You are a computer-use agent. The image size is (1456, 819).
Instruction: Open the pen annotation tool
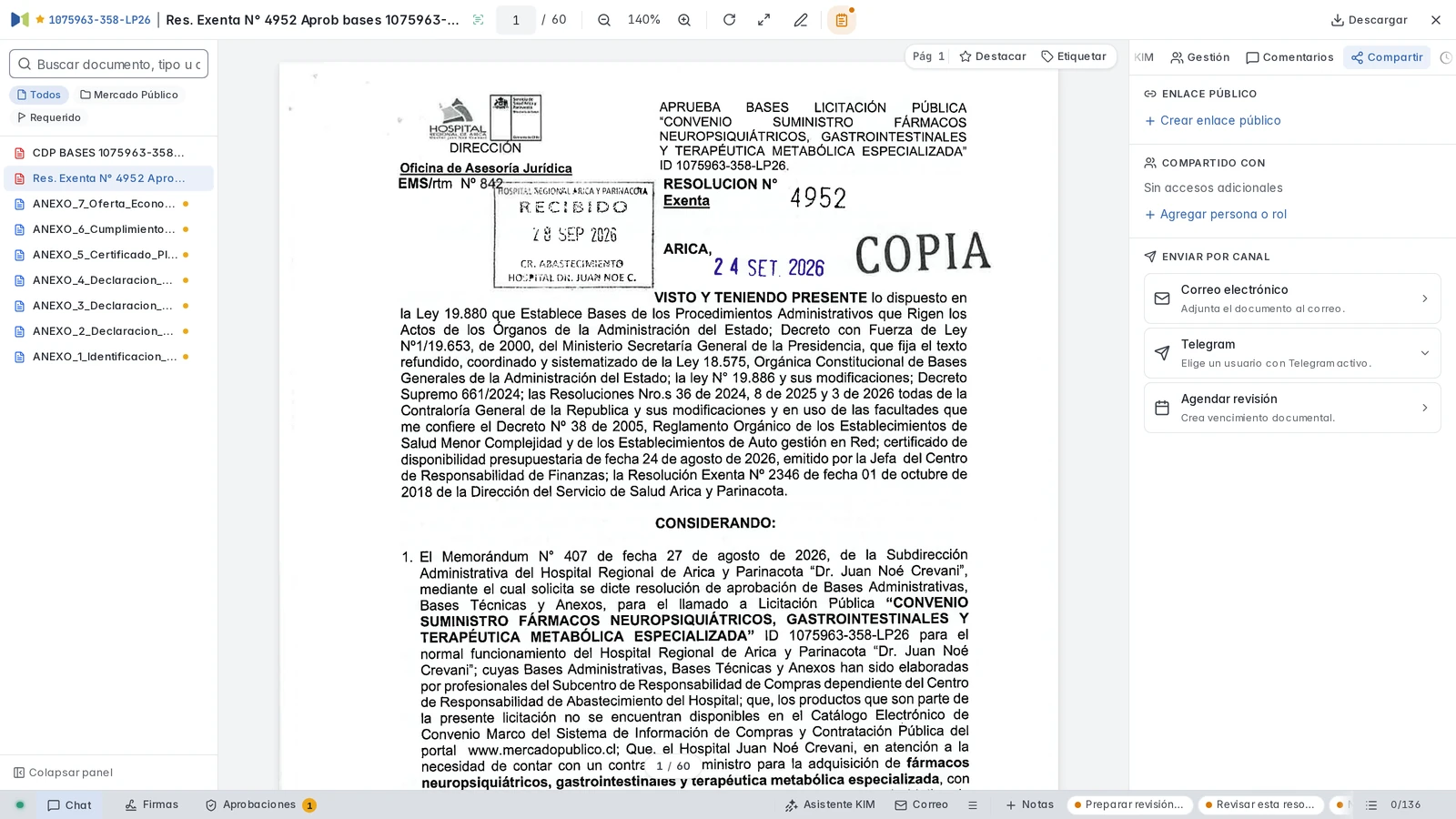801,20
